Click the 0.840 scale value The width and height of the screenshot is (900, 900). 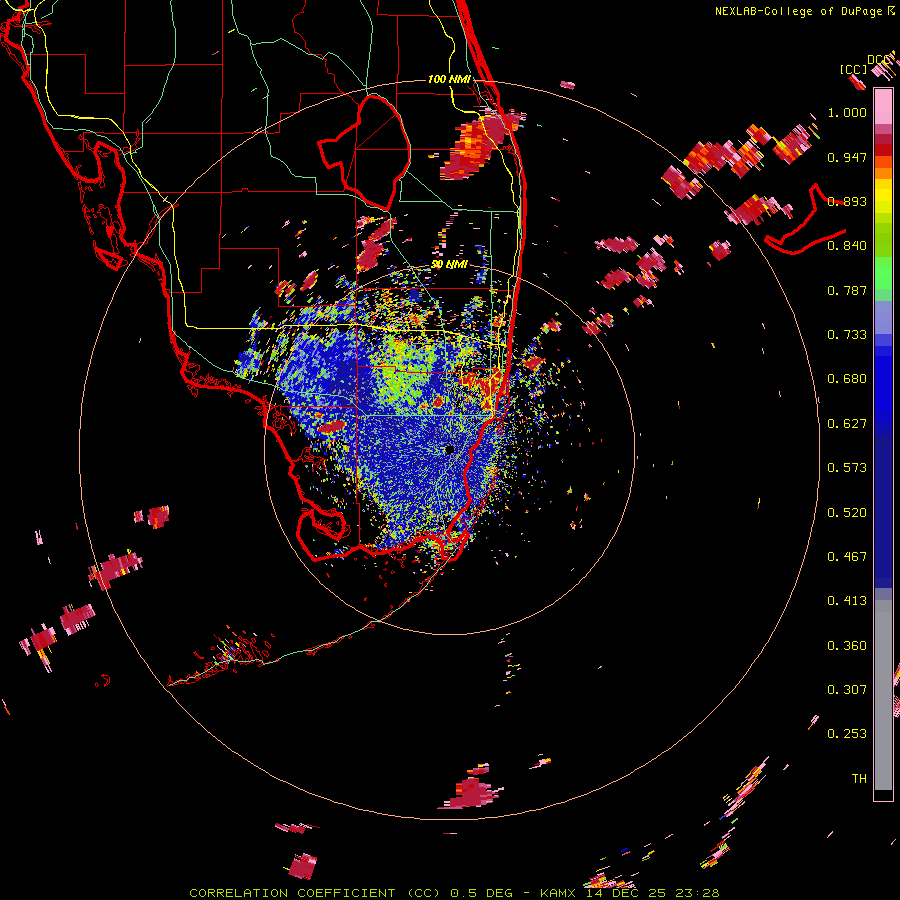click(847, 246)
